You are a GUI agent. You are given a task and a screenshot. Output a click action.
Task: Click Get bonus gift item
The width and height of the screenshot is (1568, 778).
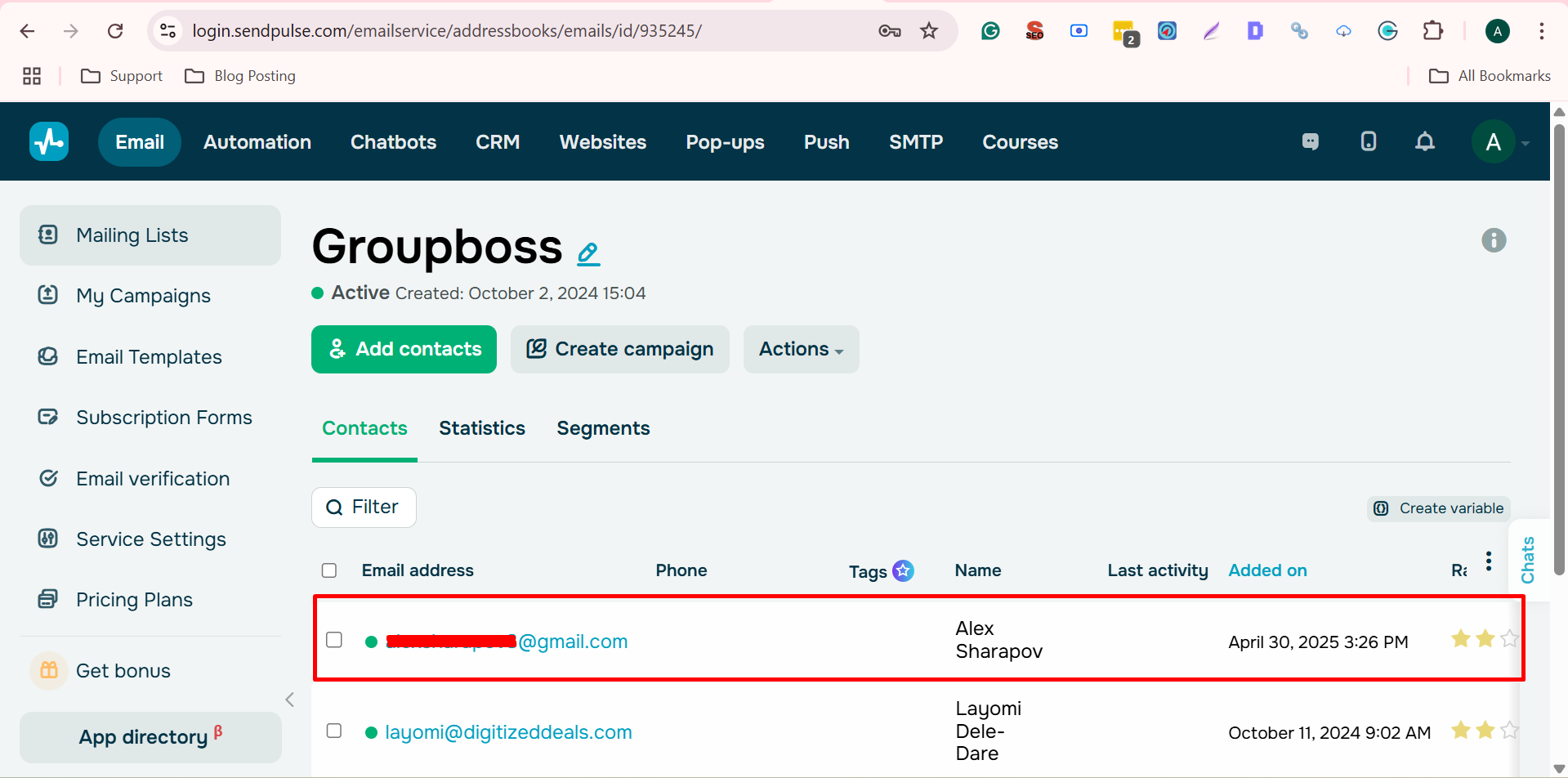click(x=101, y=671)
